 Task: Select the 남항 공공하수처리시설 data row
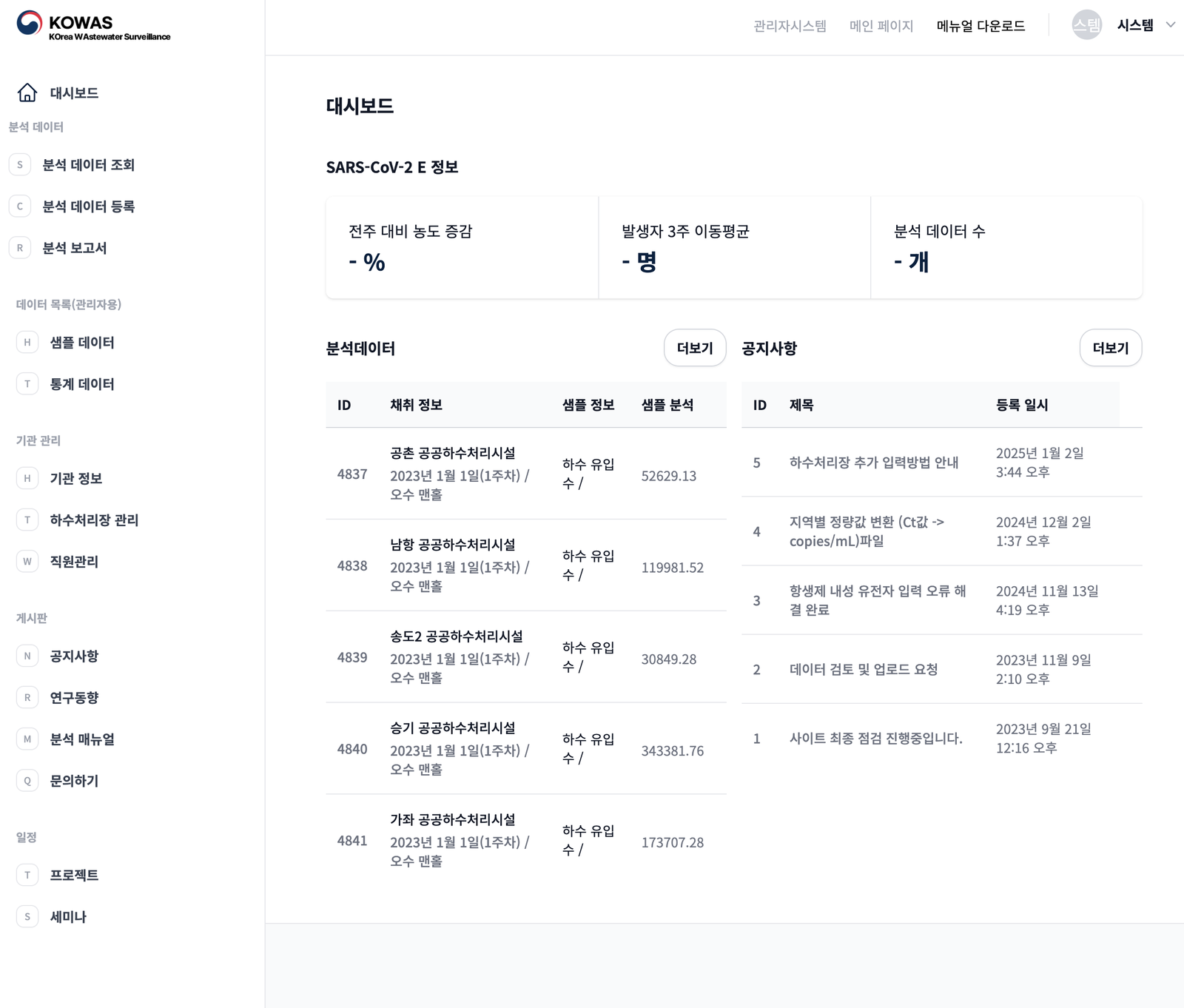pos(526,565)
